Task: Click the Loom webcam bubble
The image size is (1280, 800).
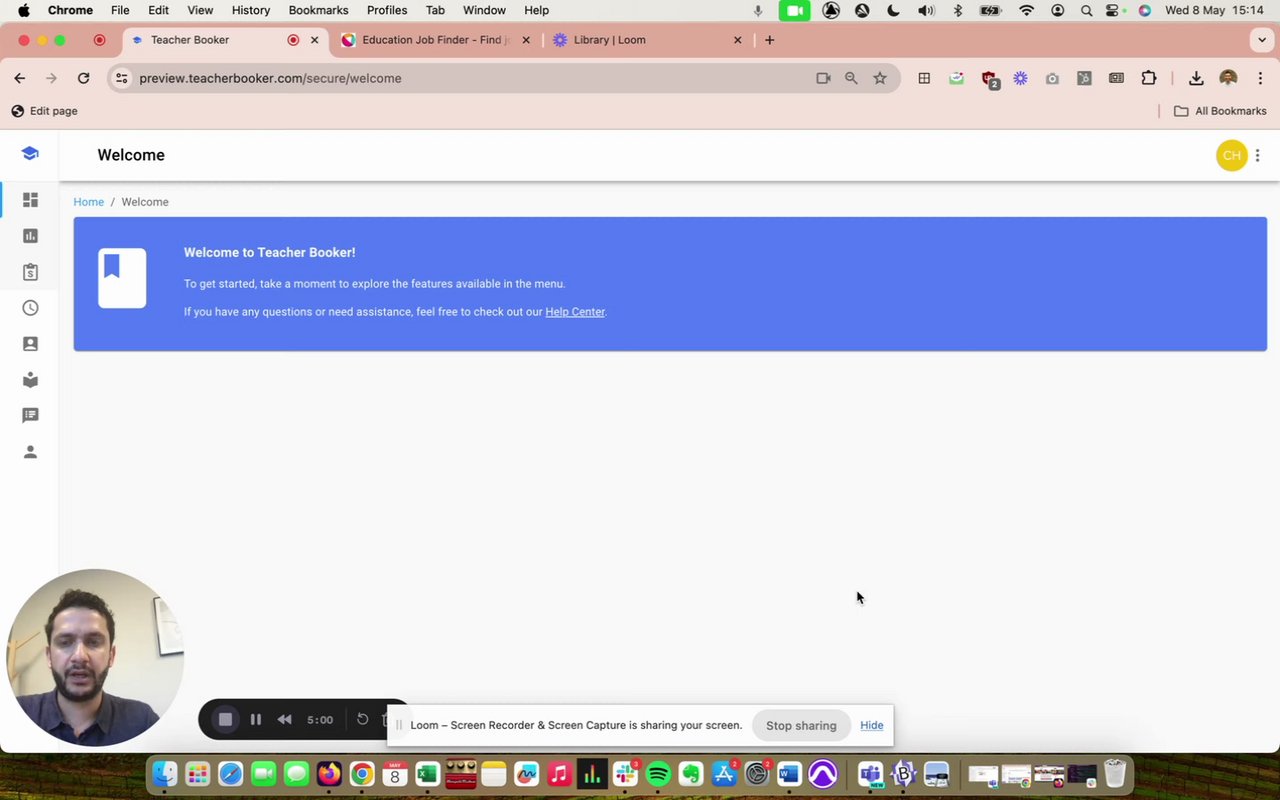Action: pos(95,657)
